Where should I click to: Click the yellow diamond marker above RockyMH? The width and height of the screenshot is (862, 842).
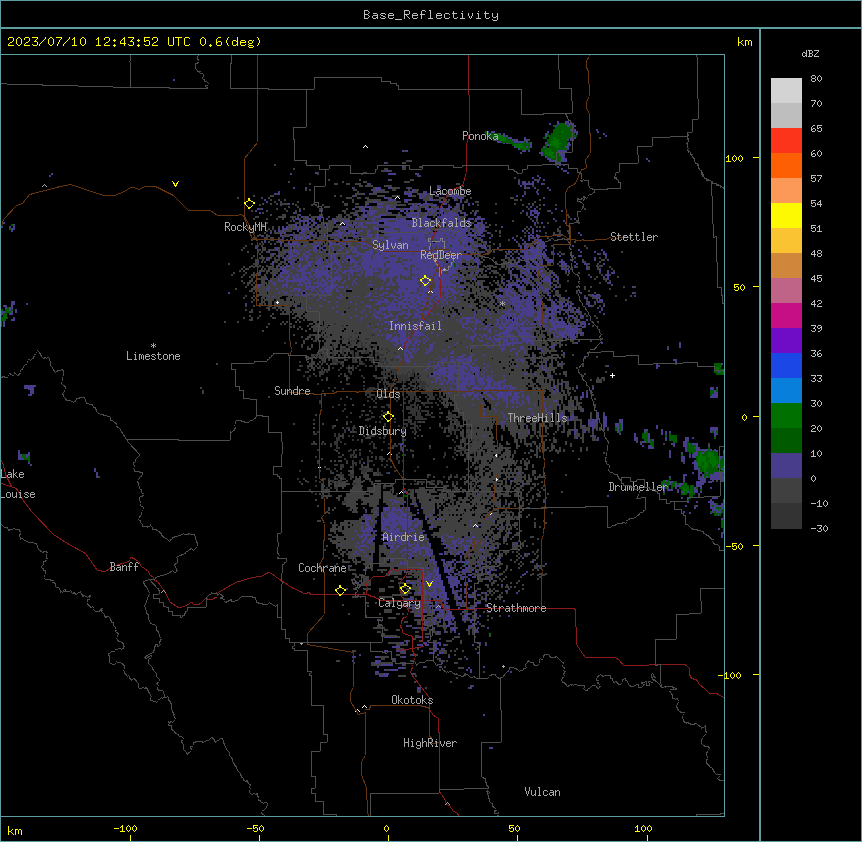249,203
